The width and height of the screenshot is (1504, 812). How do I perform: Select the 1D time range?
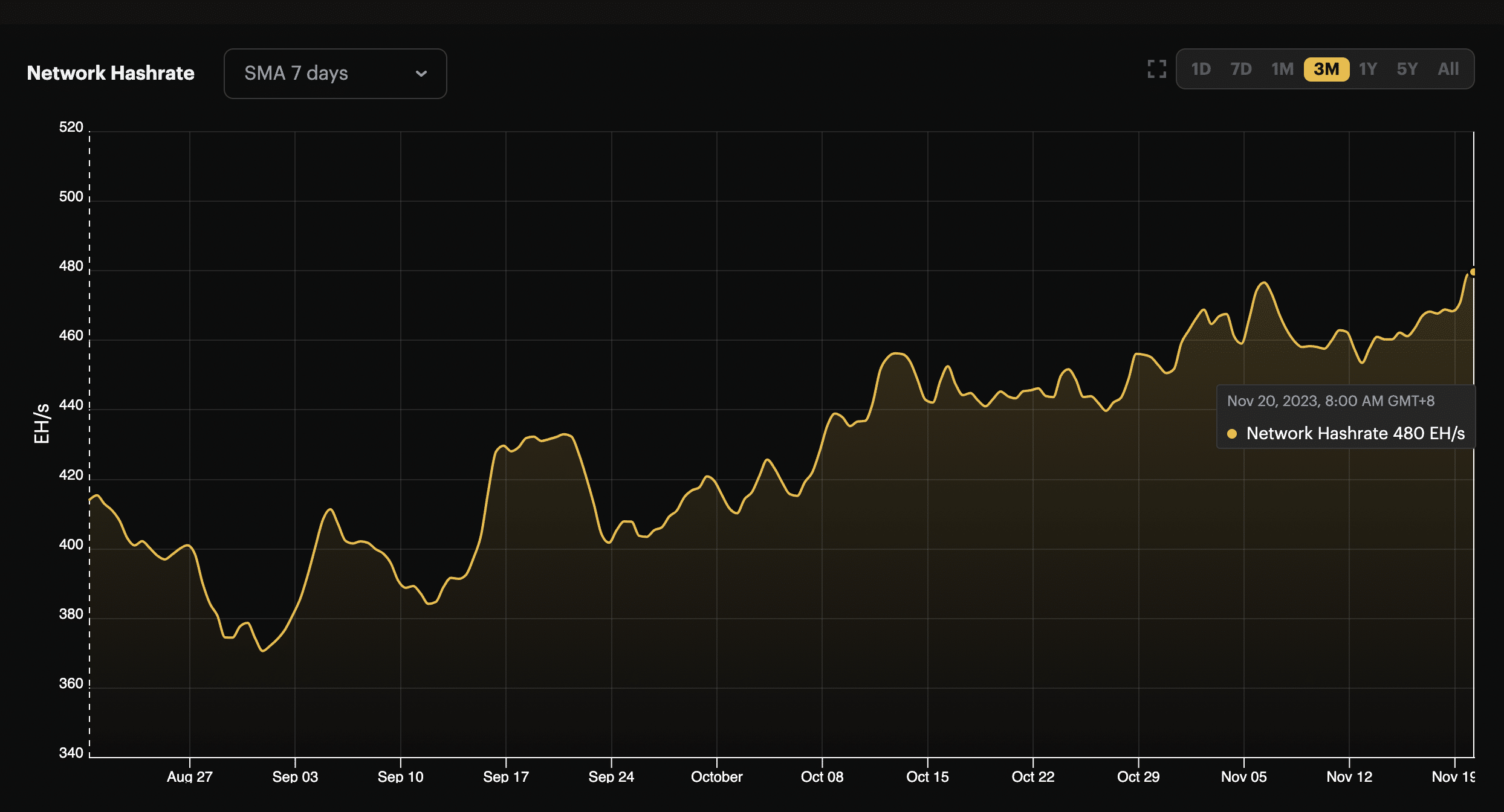(x=1201, y=69)
